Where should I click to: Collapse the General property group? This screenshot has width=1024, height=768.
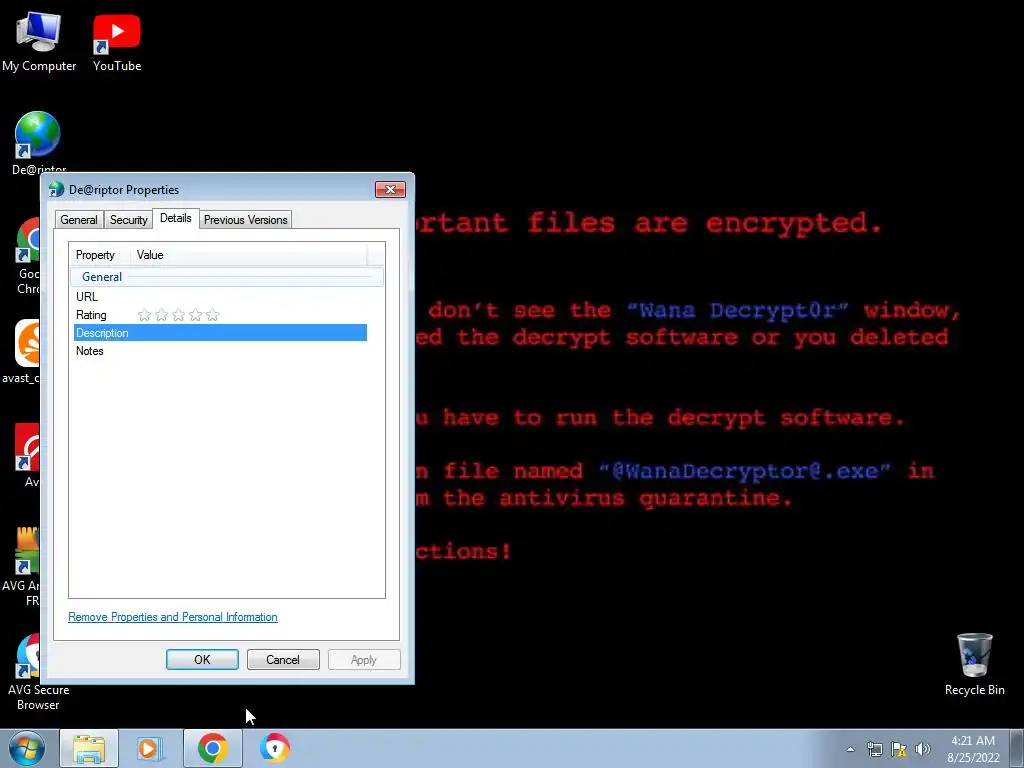pos(227,277)
